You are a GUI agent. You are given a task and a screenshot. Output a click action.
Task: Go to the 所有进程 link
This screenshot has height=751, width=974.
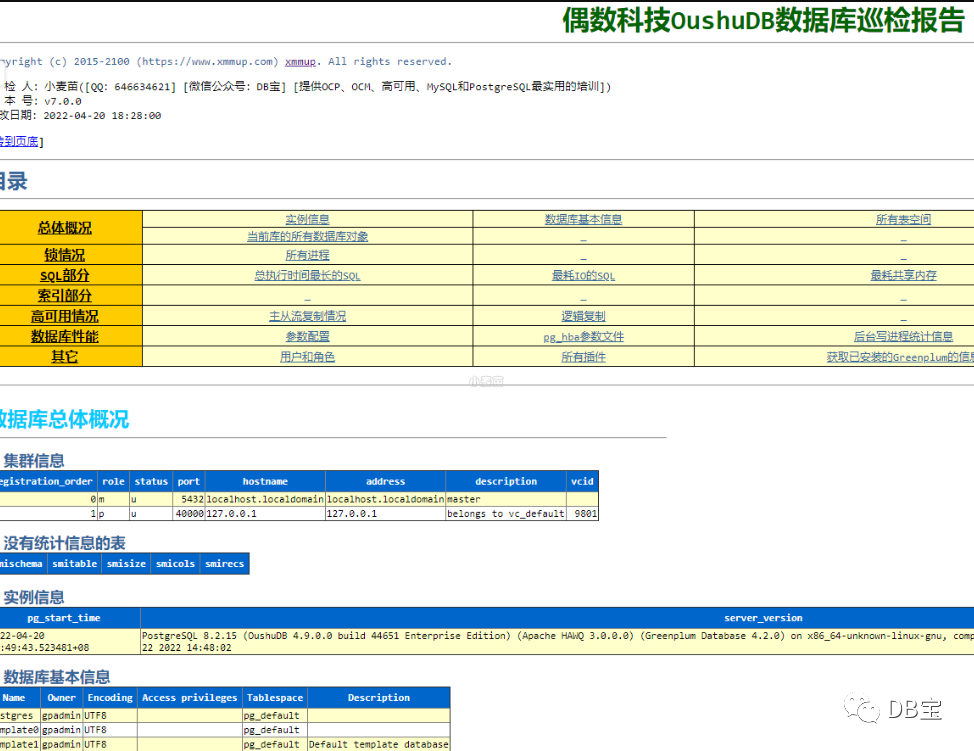coord(307,255)
